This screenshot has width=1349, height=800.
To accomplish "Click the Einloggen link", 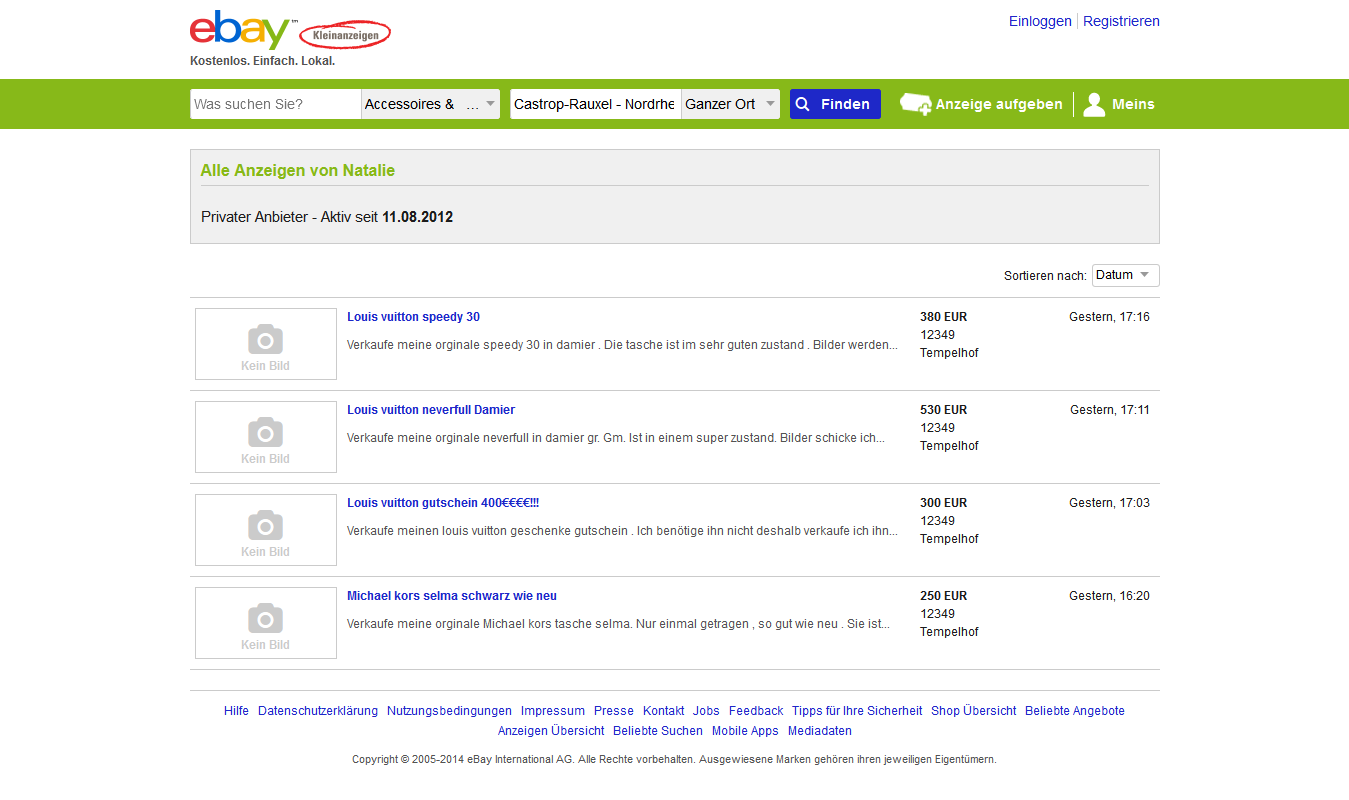I will [1040, 21].
